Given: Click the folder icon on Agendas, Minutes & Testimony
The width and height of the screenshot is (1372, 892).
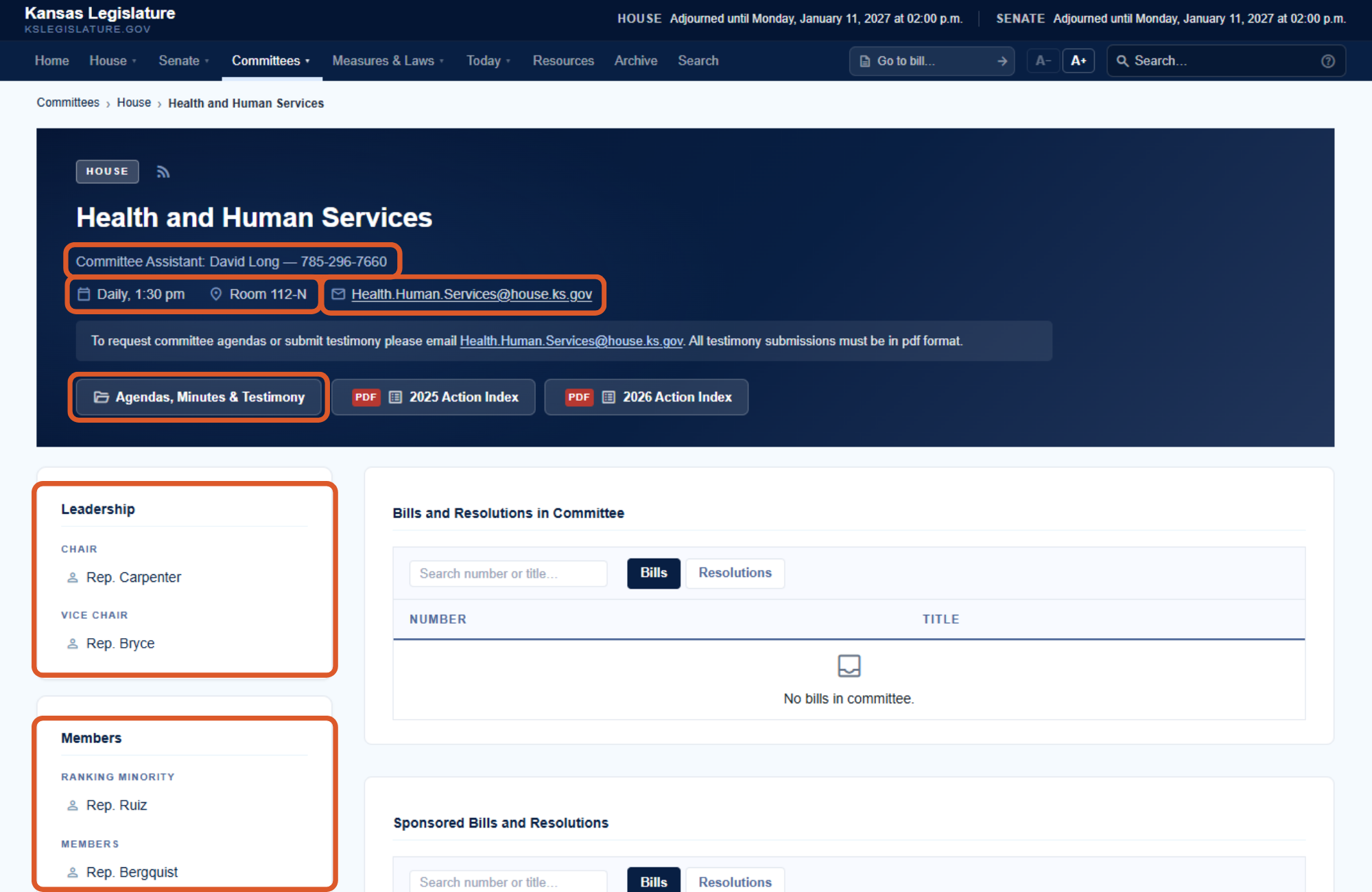Looking at the screenshot, I should (102, 397).
